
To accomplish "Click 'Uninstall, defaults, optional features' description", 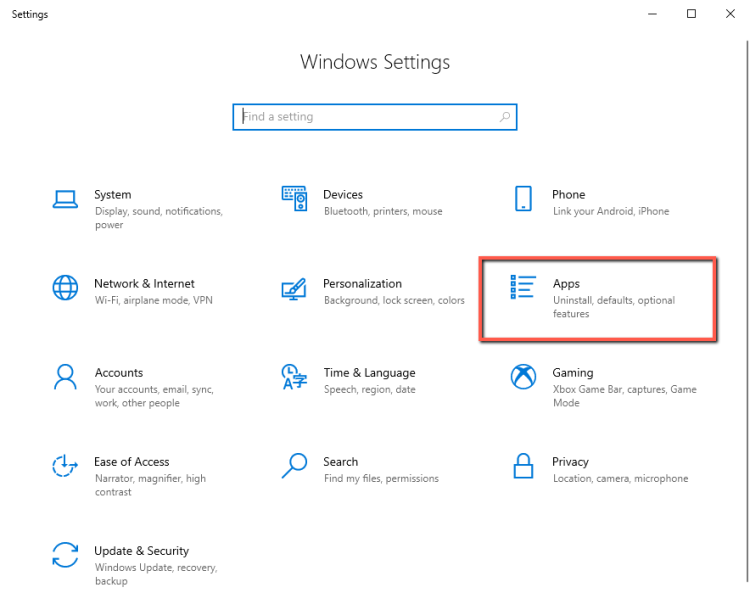I will pos(614,307).
